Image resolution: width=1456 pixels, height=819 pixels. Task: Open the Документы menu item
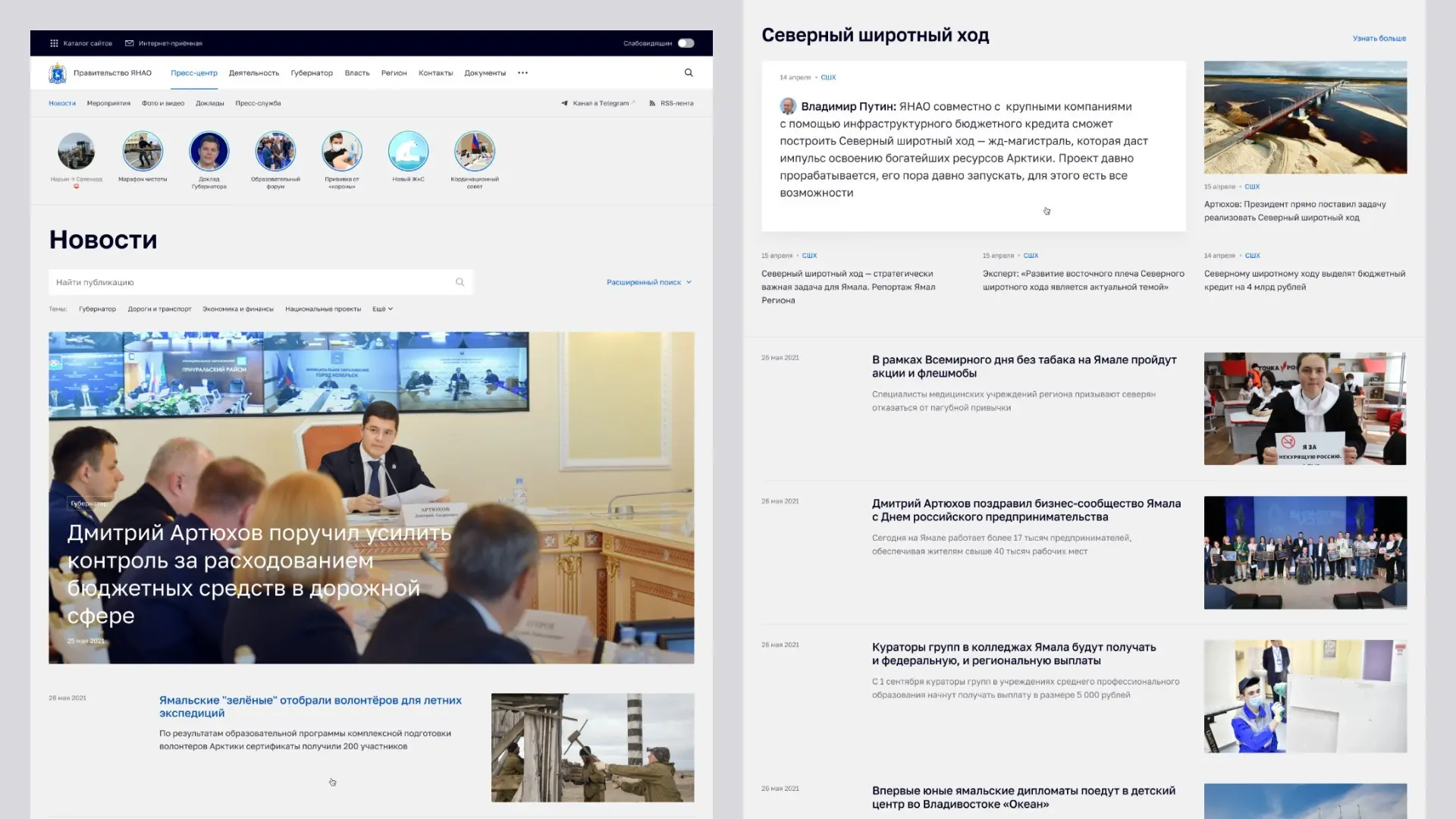[x=485, y=73]
